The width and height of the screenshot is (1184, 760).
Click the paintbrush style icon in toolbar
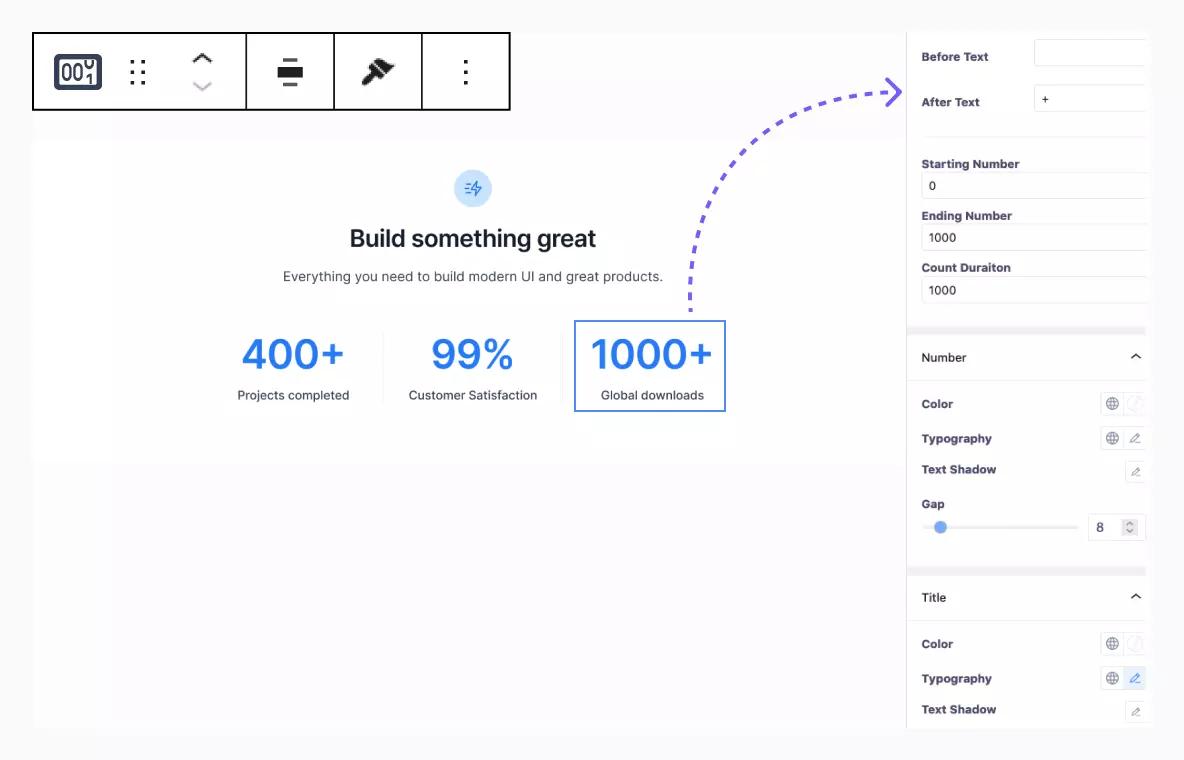(x=377, y=71)
